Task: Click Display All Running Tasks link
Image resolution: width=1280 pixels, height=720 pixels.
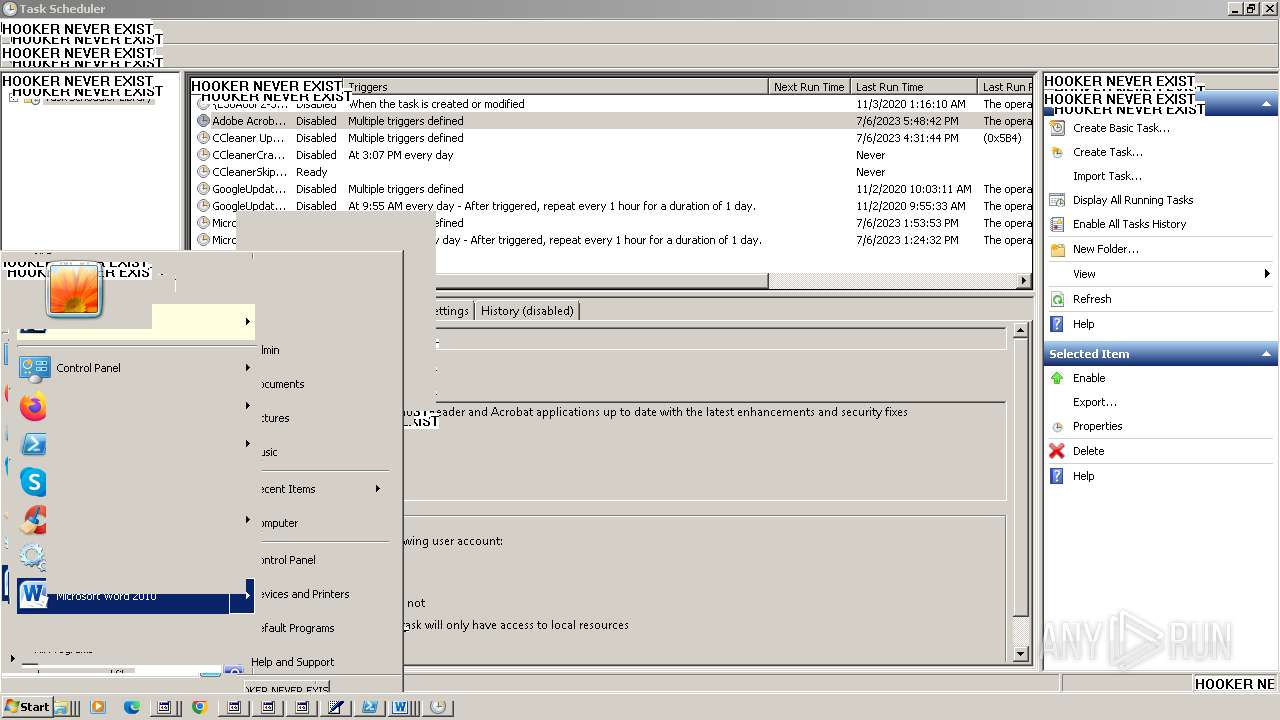Action: (x=1133, y=200)
